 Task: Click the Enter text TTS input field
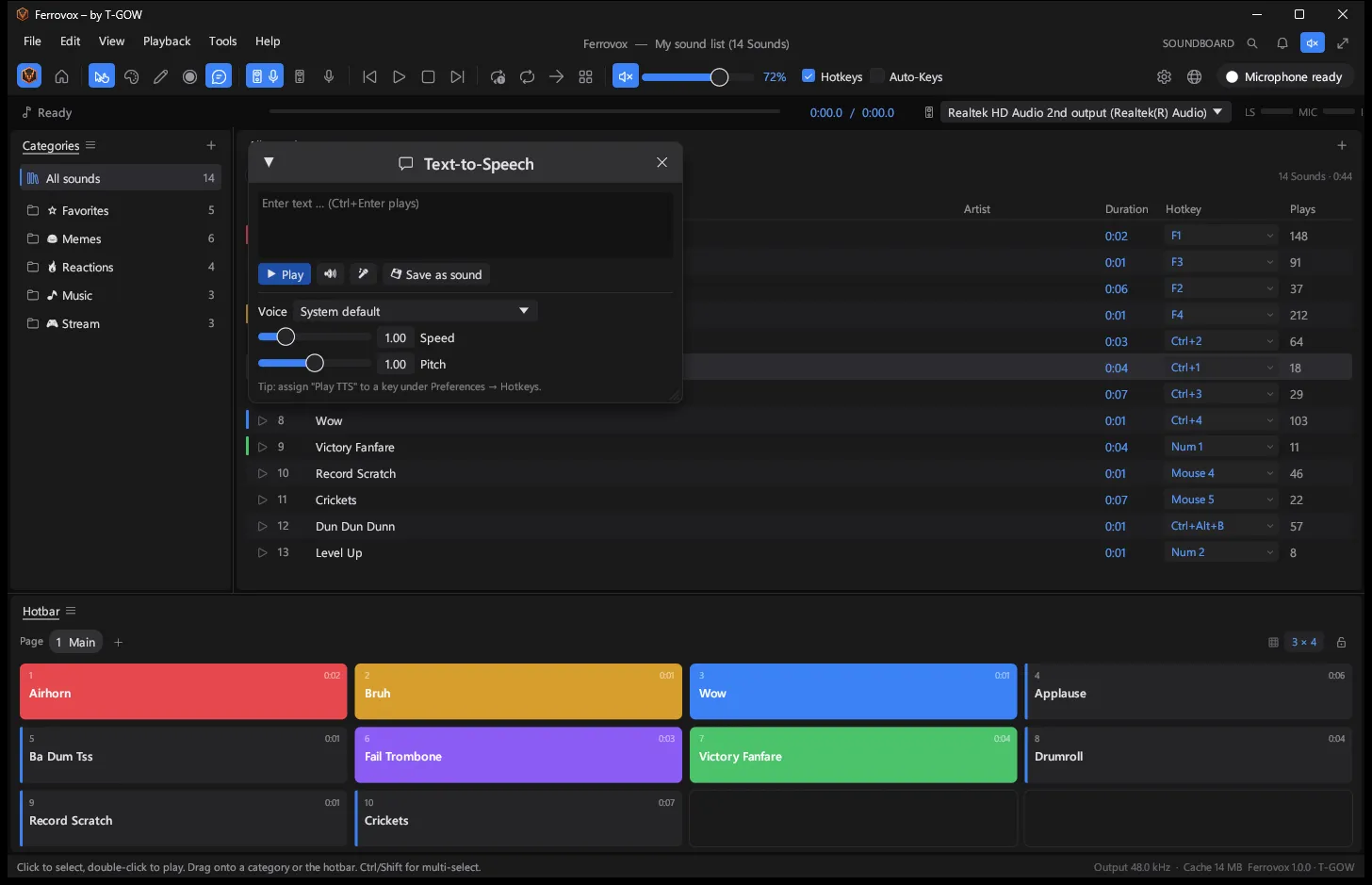[465, 224]
